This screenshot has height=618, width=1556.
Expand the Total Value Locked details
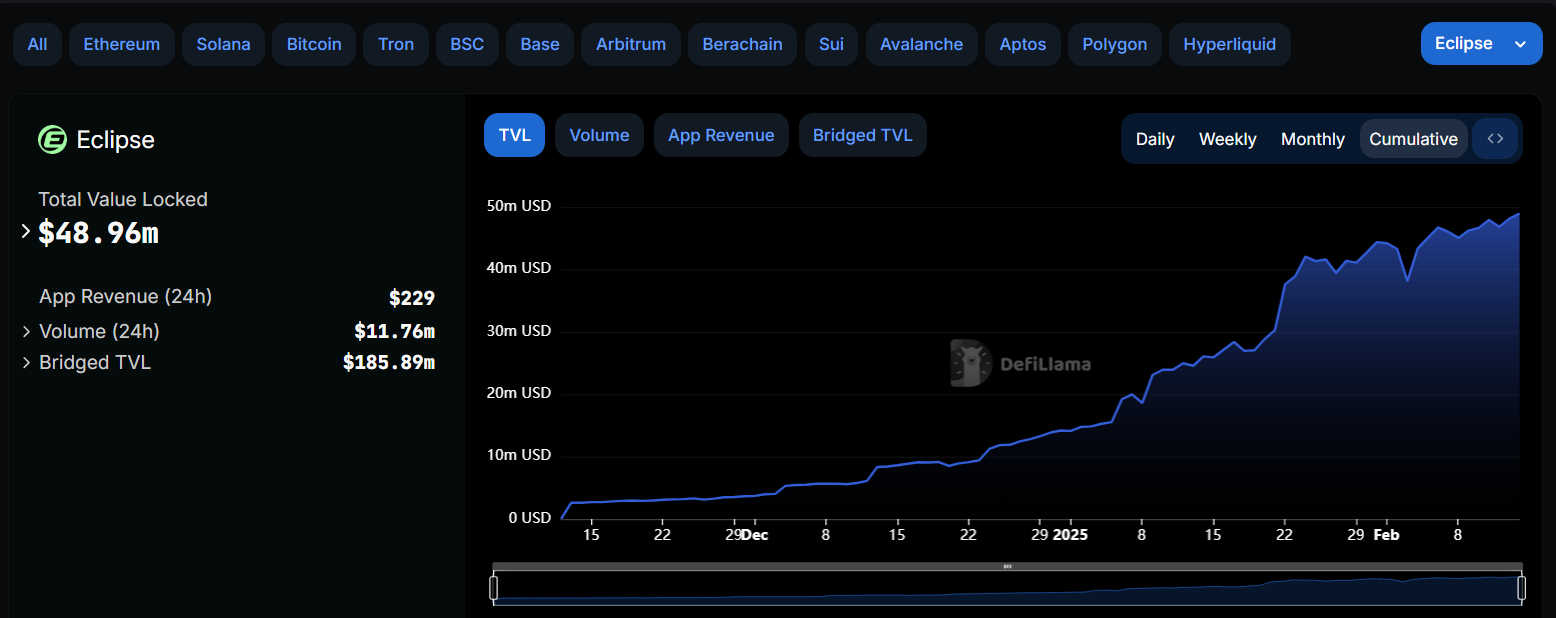(25, 231)
